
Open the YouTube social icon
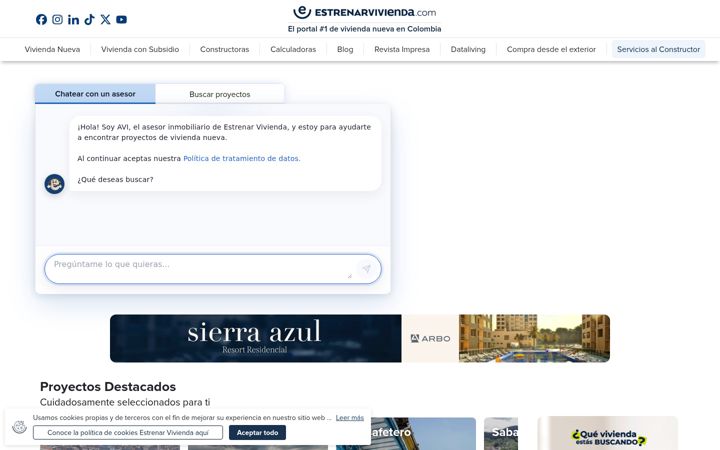(x=121, y=19)
